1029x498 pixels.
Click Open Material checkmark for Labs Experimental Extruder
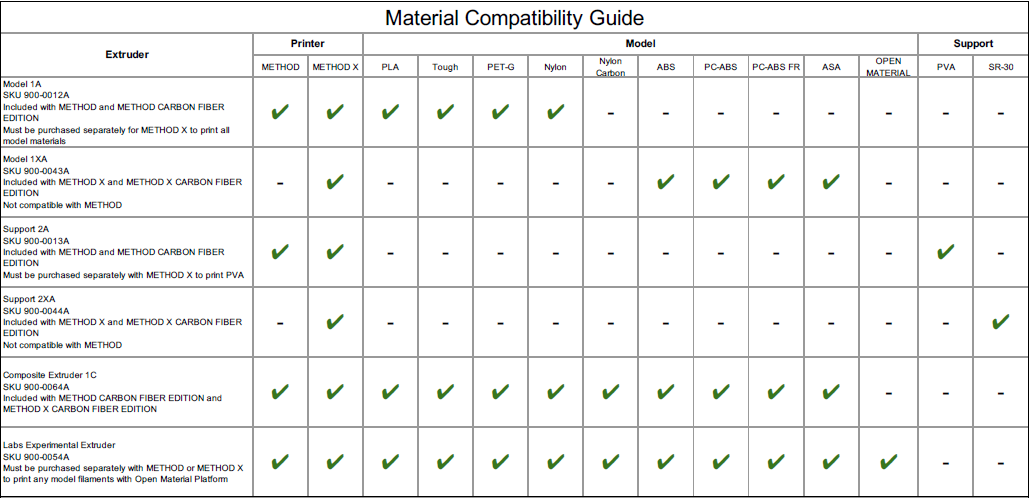pyautogui.click(x=888, y=462)
